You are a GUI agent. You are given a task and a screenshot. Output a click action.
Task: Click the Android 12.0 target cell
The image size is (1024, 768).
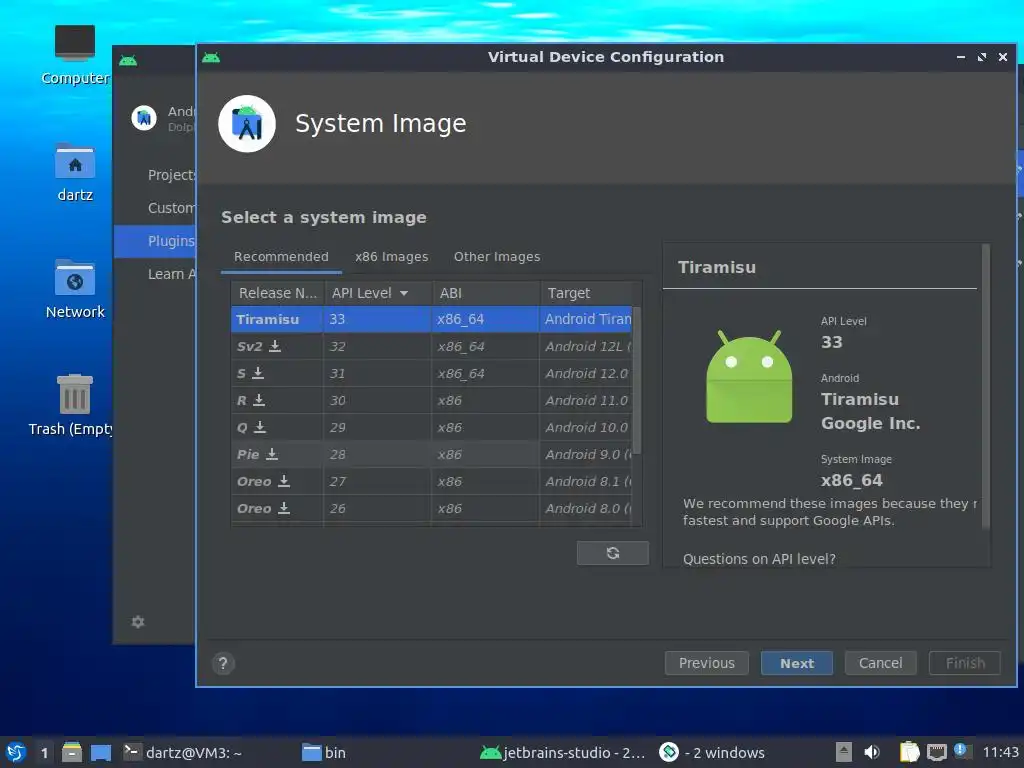(586, 373)
